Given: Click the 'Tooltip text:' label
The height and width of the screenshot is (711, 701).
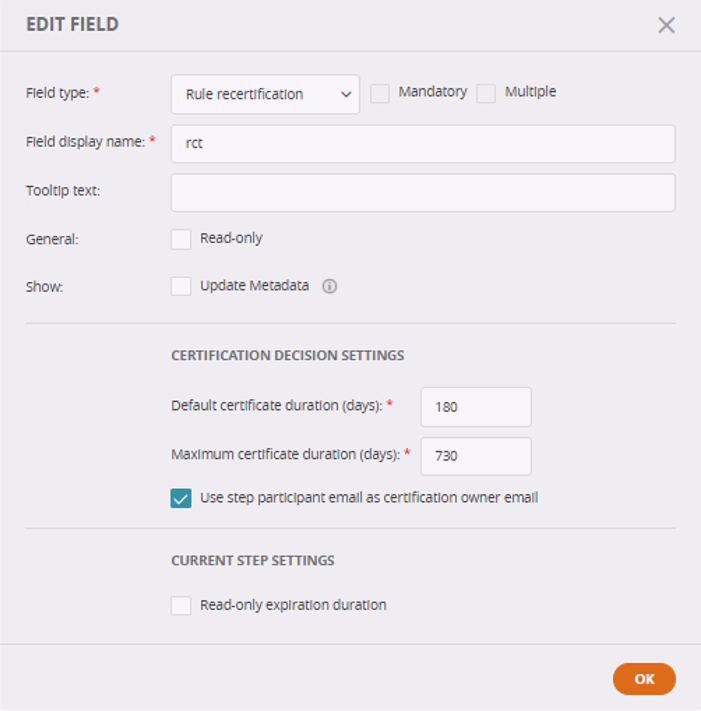Looking at the screenshot, I should pyautogui.click(x=63, y=191).
